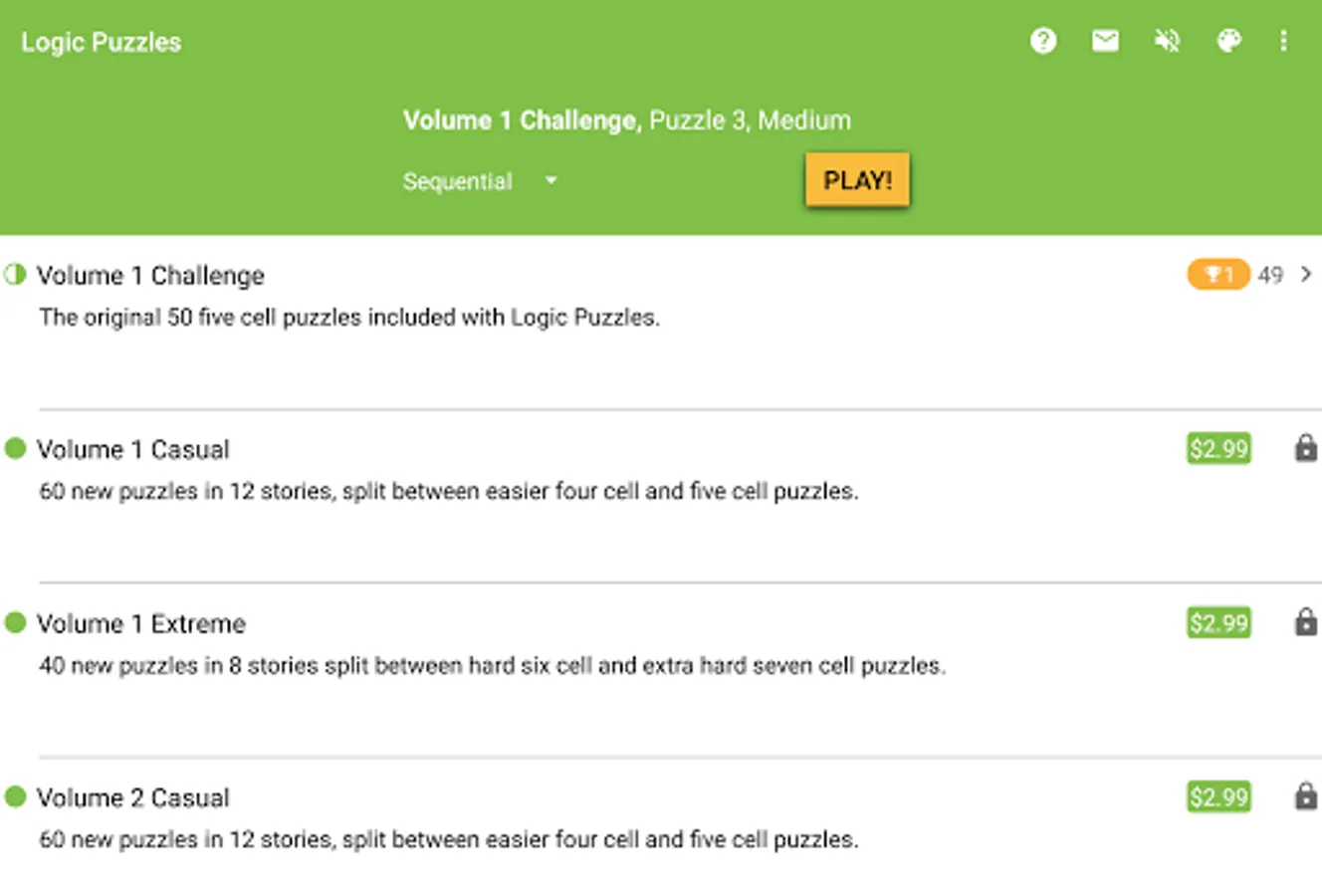Buy Volume 1 Casual for $2.99
This screenshot has height=896, width=1322.
[x=1218, y=449]
